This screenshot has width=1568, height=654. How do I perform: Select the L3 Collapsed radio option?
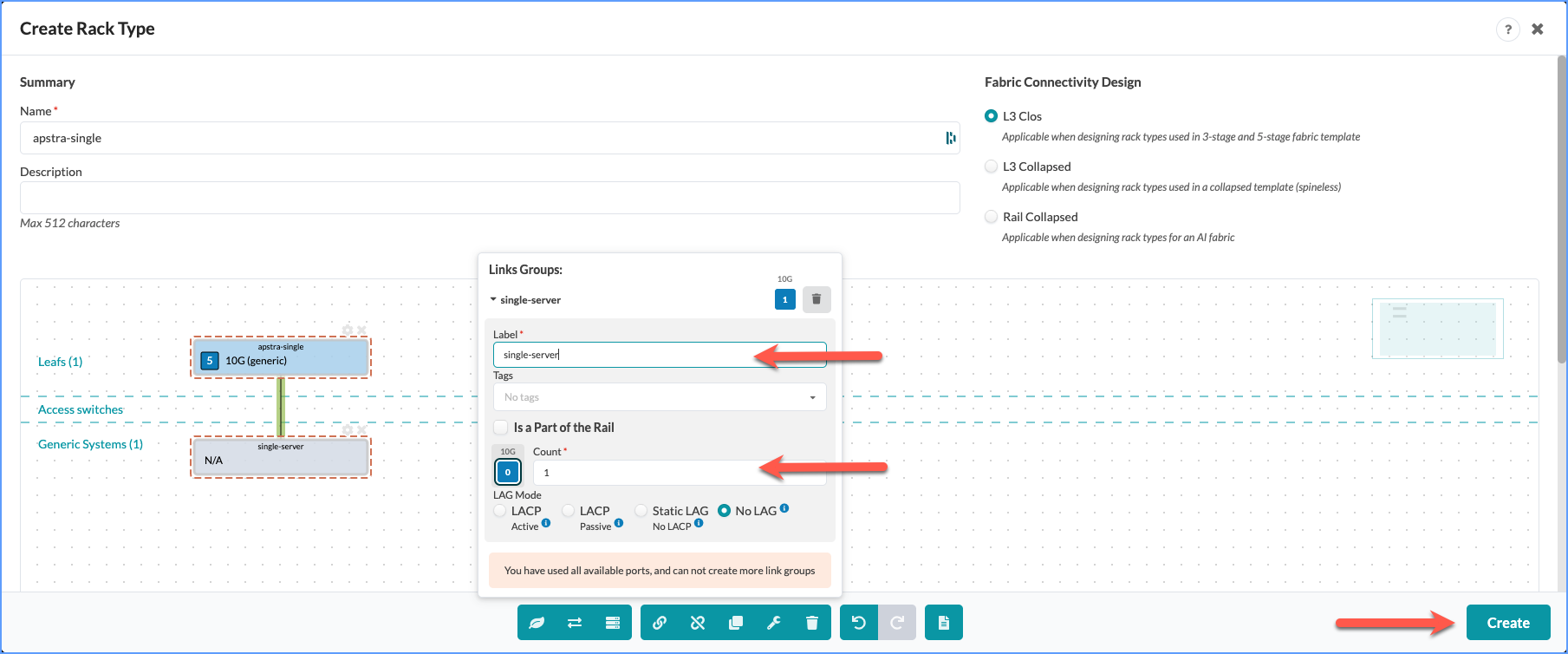pyautogui.click(x=992, y=167)
